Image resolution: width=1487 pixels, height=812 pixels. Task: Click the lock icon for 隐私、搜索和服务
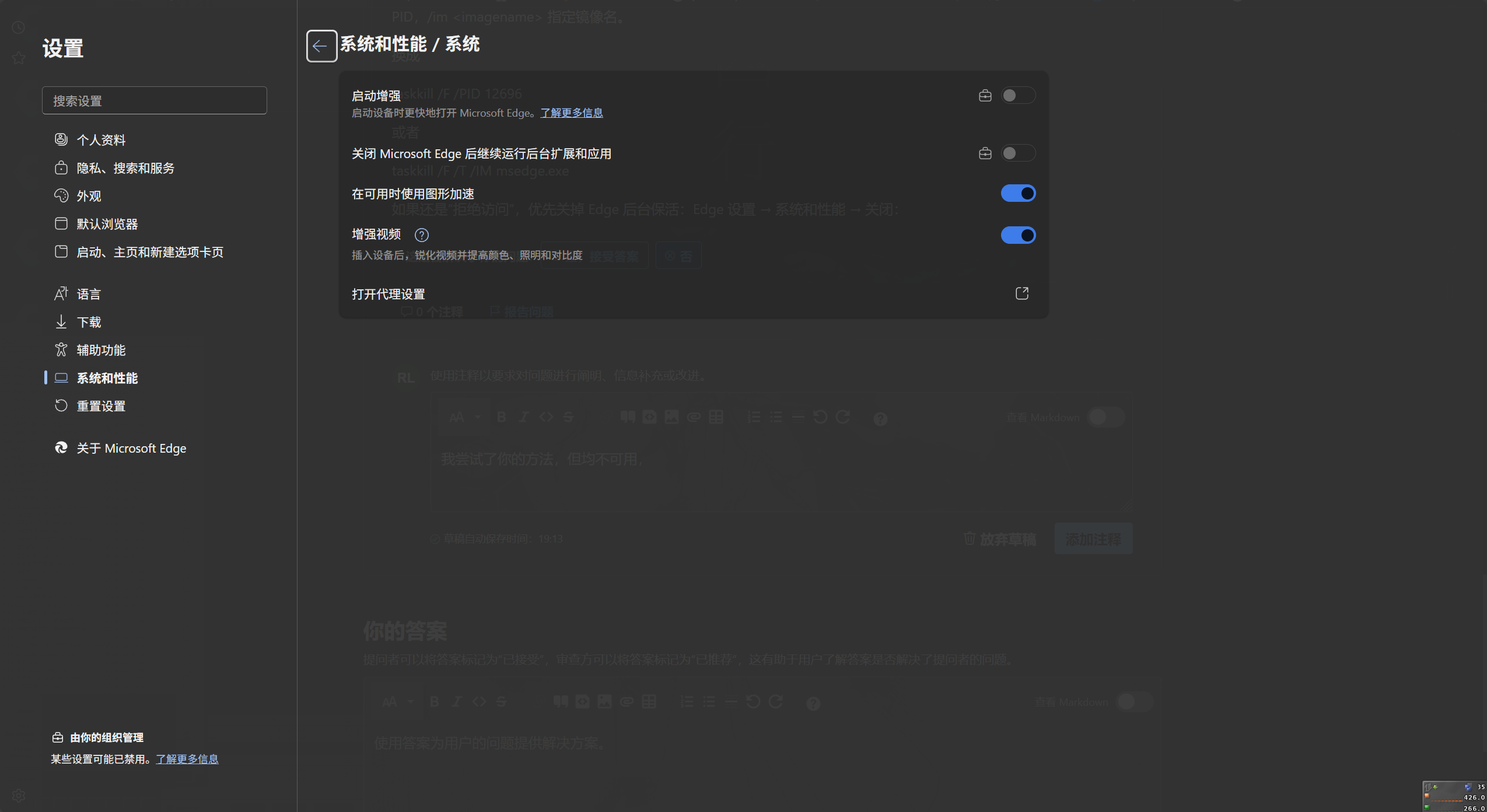[x=61, y=167]
